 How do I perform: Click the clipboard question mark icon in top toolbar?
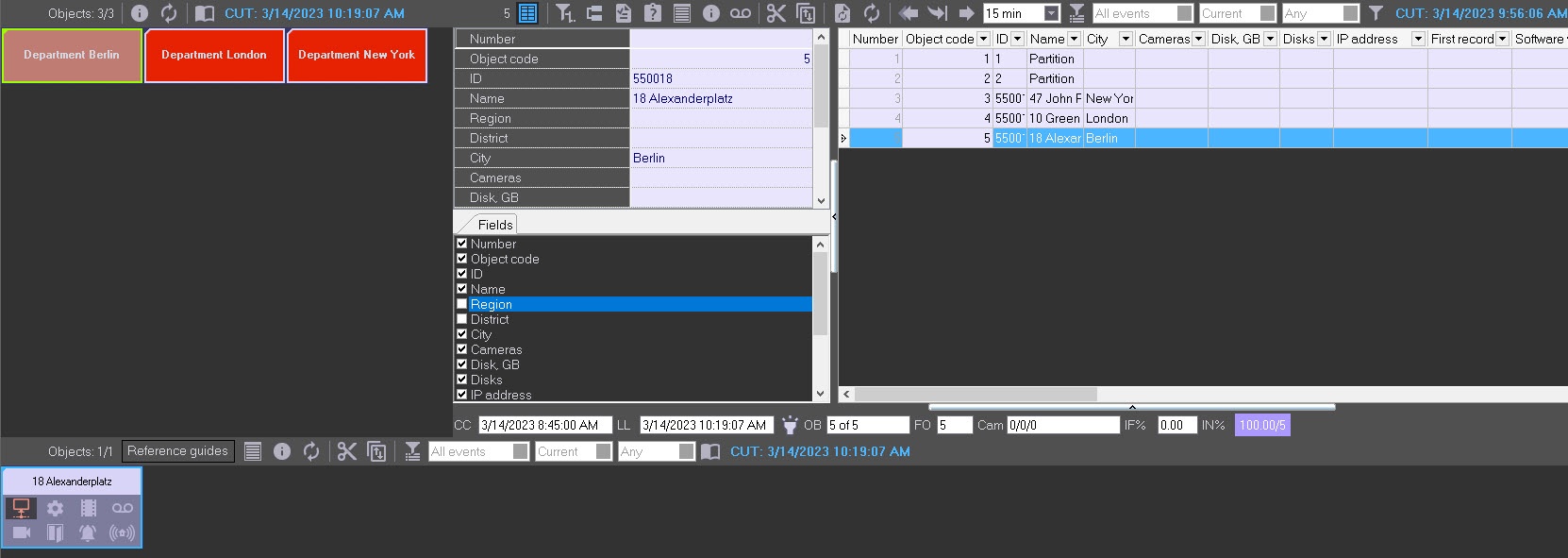point(653,13)
